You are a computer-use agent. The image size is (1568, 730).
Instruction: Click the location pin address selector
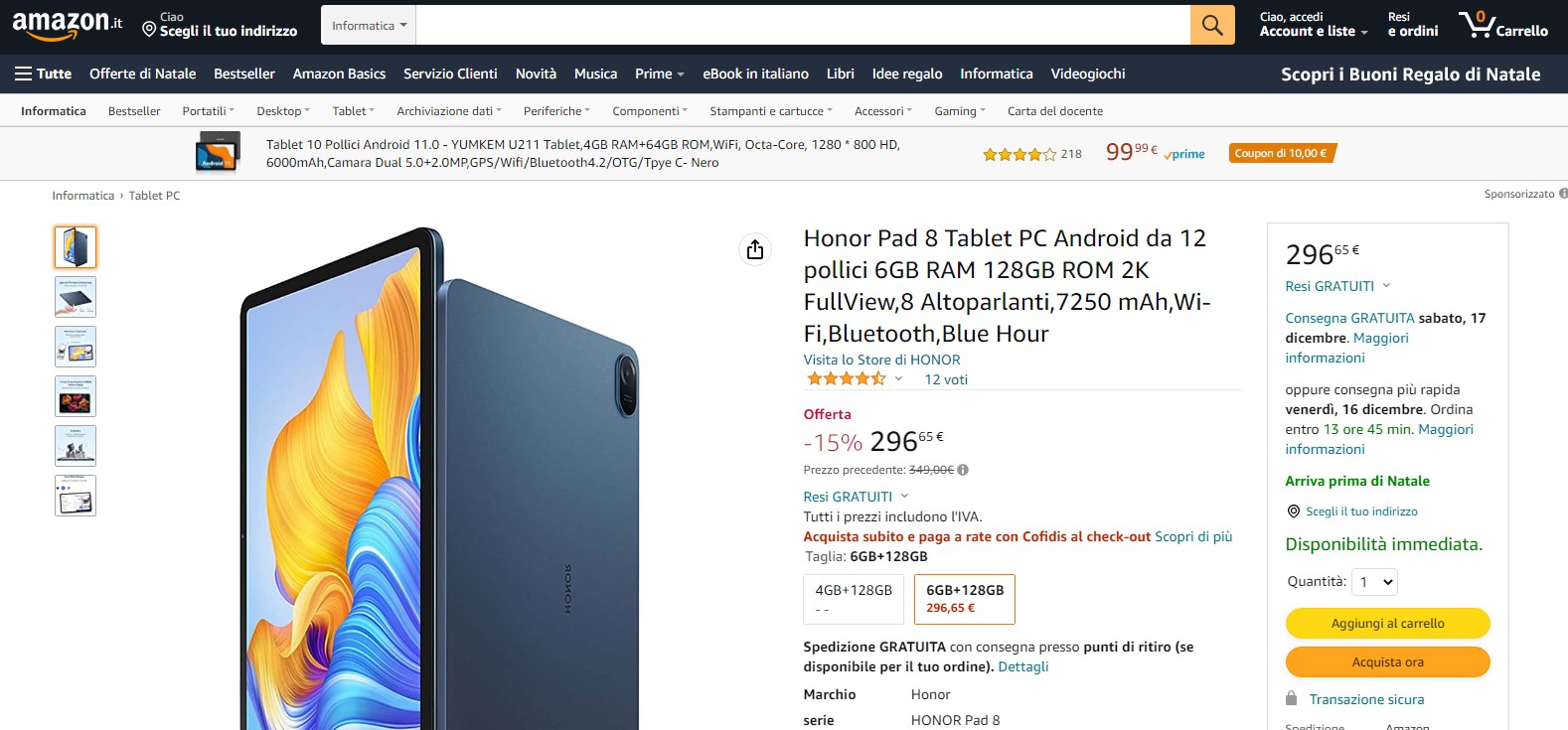coord(220,25)
